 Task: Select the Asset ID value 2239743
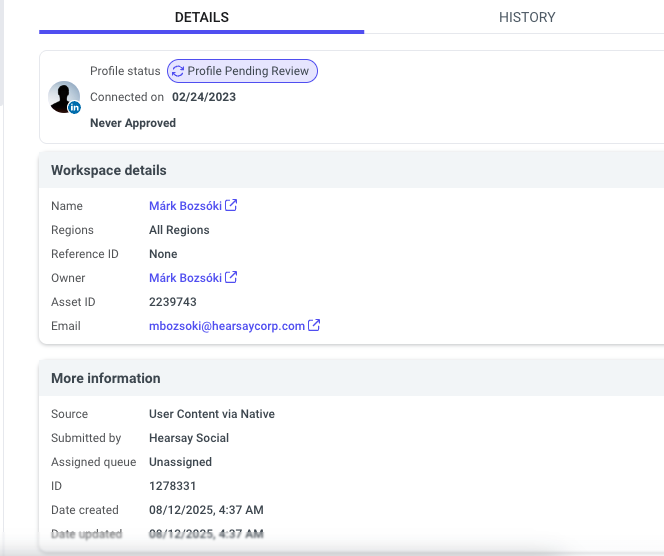[x=173, y=302]
